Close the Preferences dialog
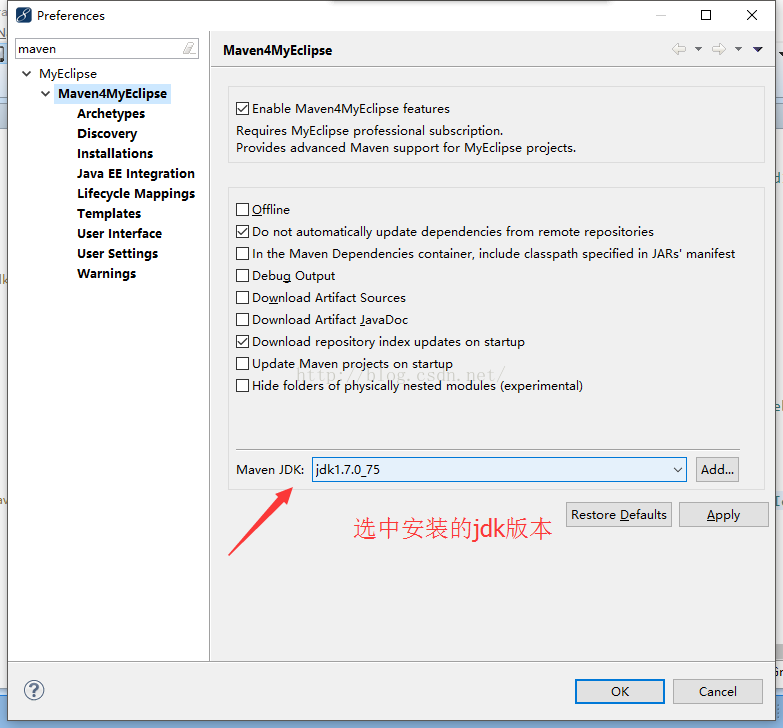783x728 pixels. [x=752, y=15]
